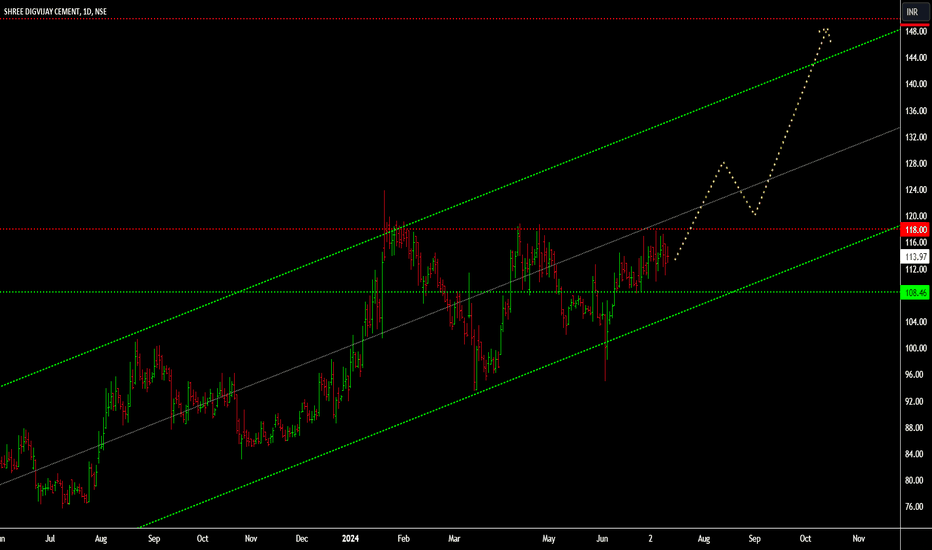Click the 132.00 price axis value
932x550 pixels.
pyautogui.click(x=916, y=137)
